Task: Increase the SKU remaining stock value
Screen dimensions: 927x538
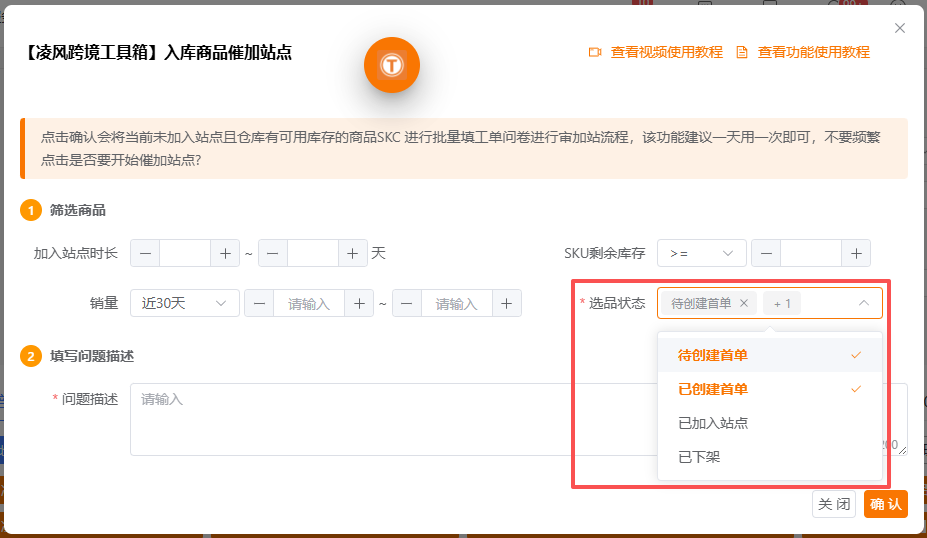Action: tap(856, 254)
